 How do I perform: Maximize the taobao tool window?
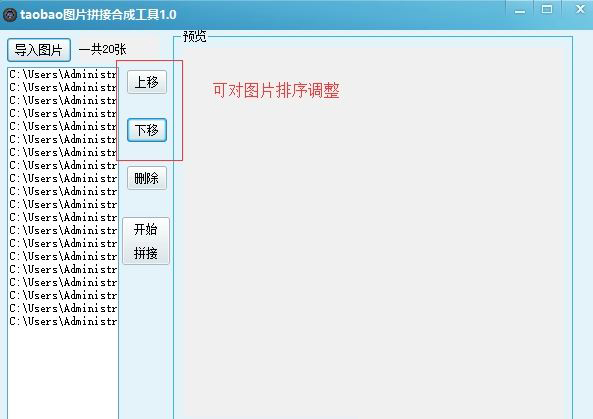547,9
